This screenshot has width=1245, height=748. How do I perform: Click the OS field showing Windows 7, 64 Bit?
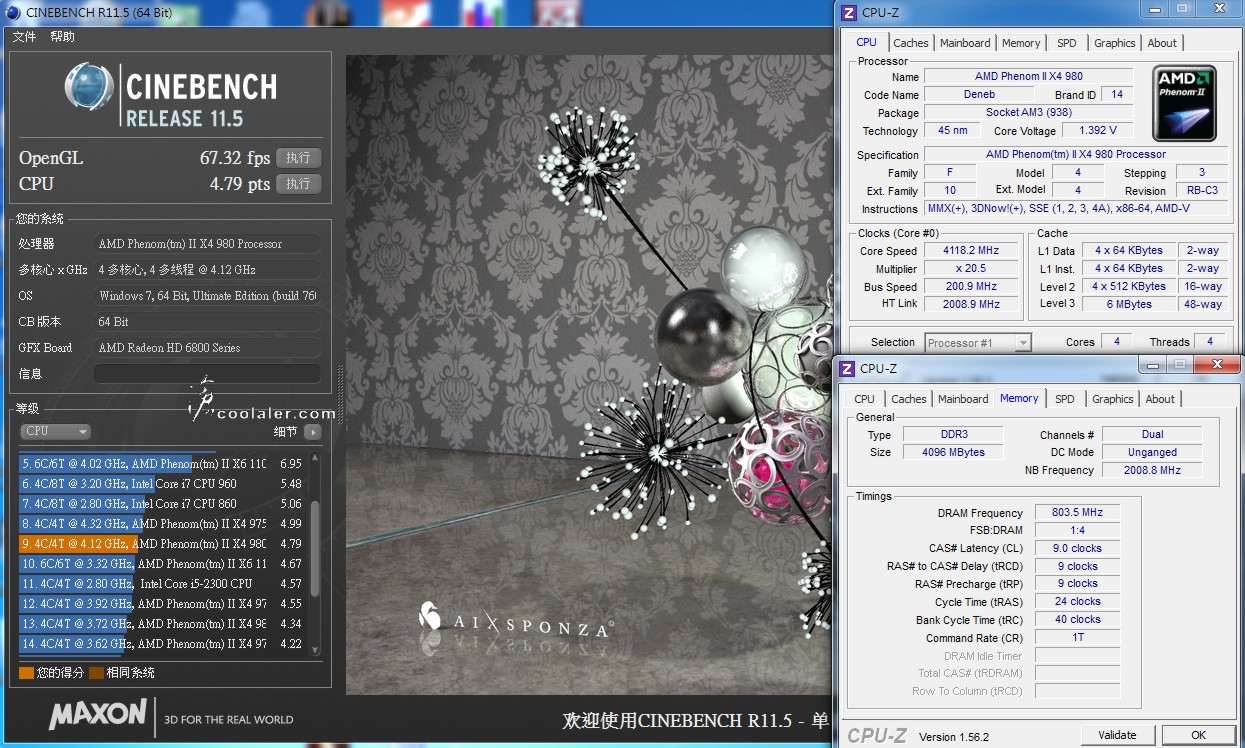pos(207,296)
